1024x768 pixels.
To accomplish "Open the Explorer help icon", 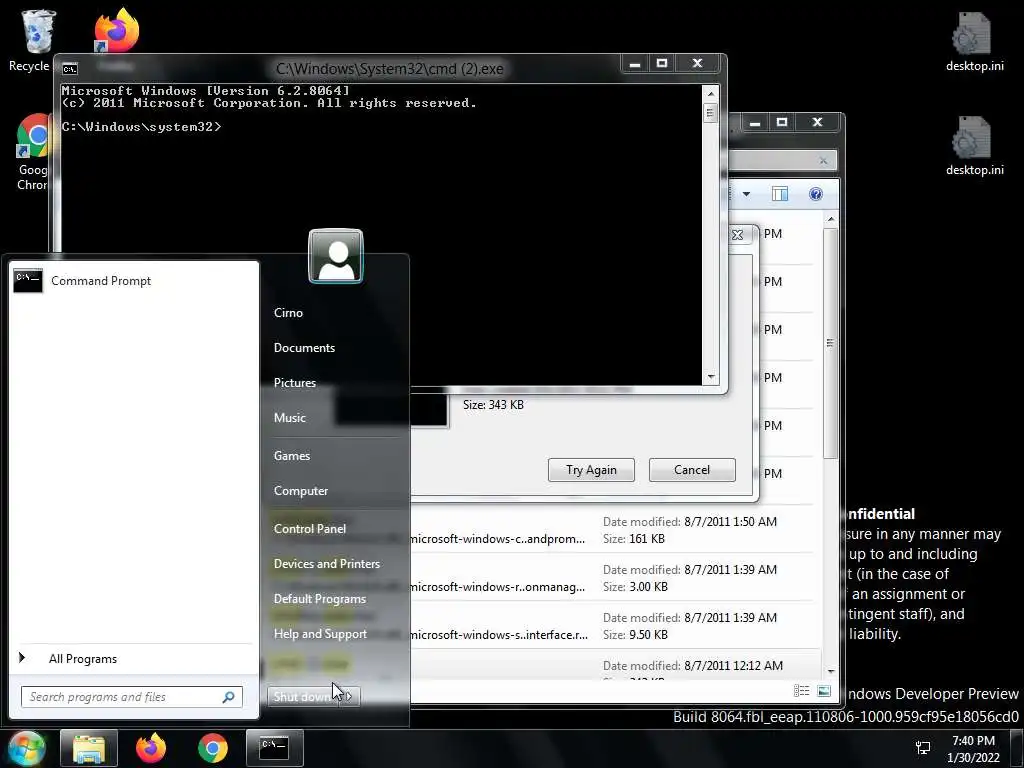I will [816, 194].
